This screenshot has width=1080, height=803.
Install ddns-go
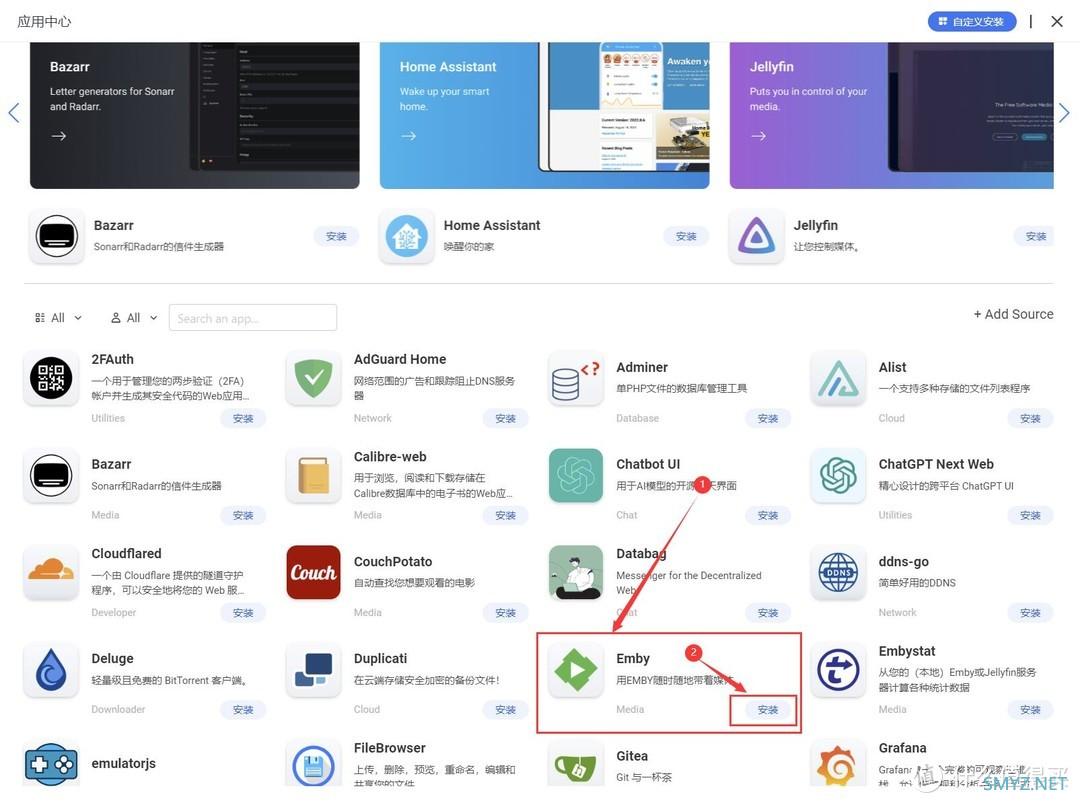[1030, 612]
